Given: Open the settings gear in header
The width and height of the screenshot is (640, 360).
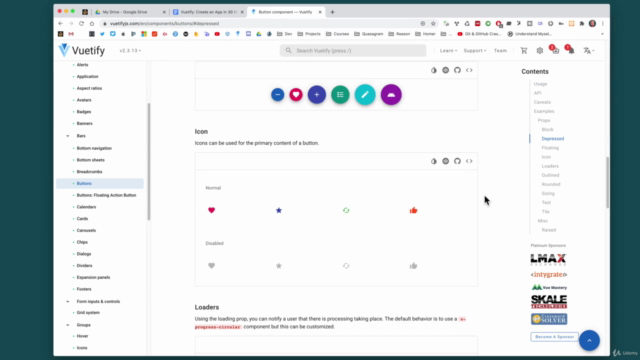Looking at the screenshot, I should [x=540, y=51].
